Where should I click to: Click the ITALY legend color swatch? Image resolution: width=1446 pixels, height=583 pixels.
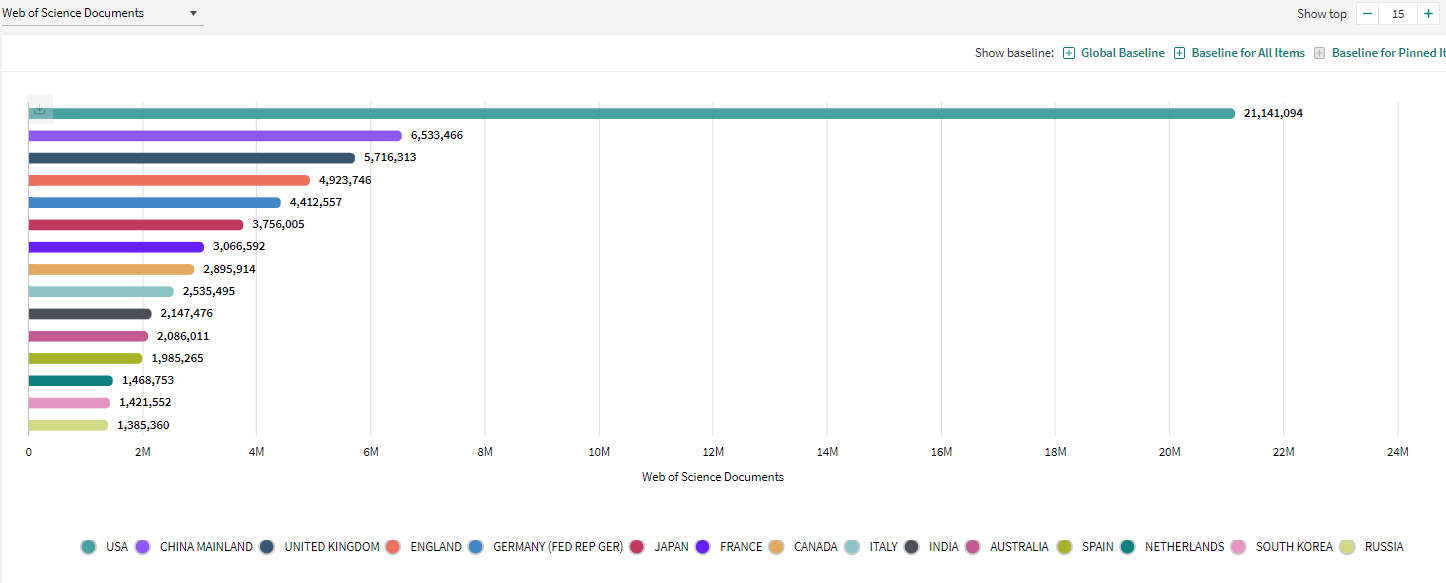click(x=852, y=547)
